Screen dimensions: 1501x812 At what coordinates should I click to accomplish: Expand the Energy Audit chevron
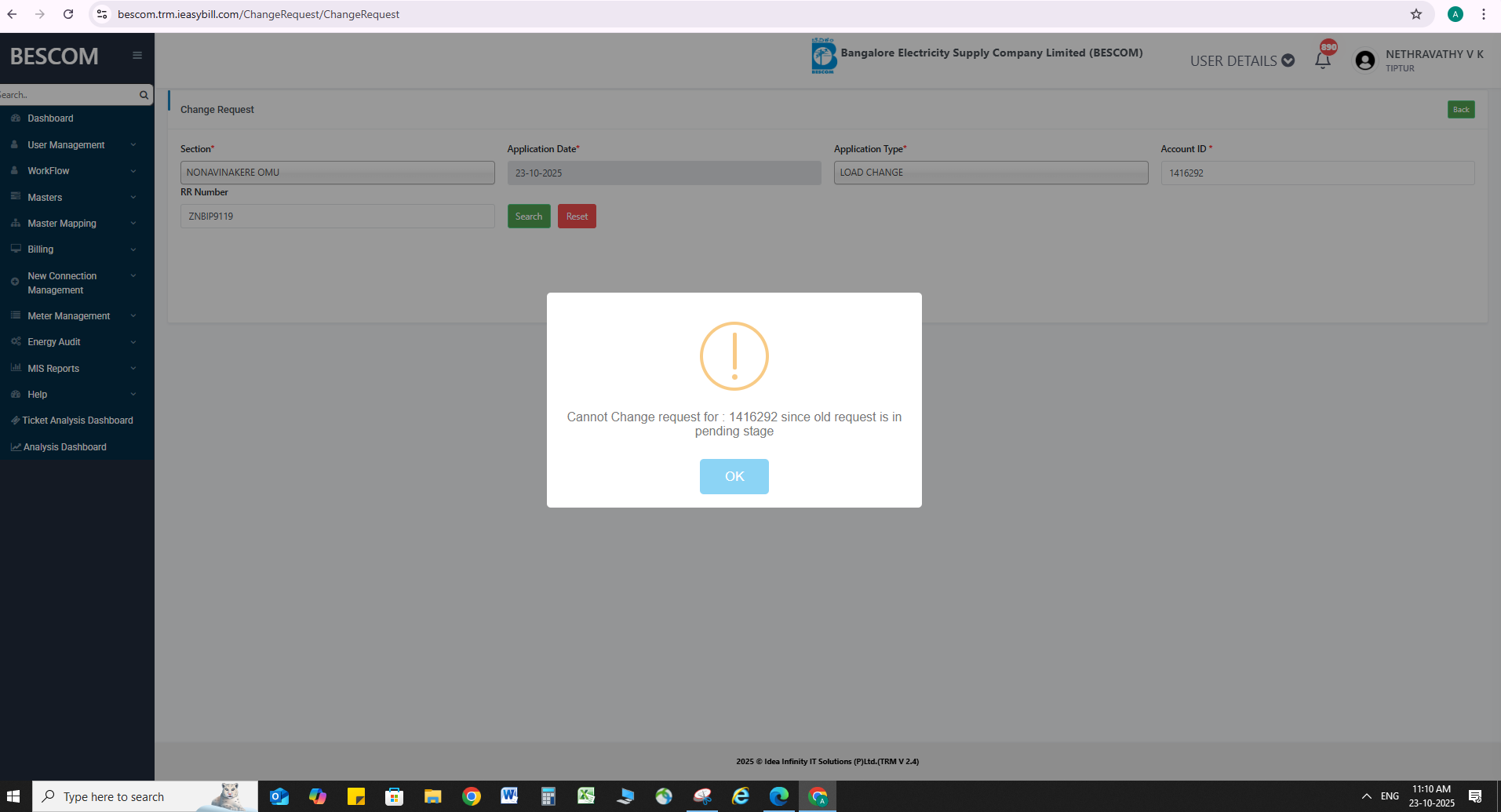(x=133, y=342)
